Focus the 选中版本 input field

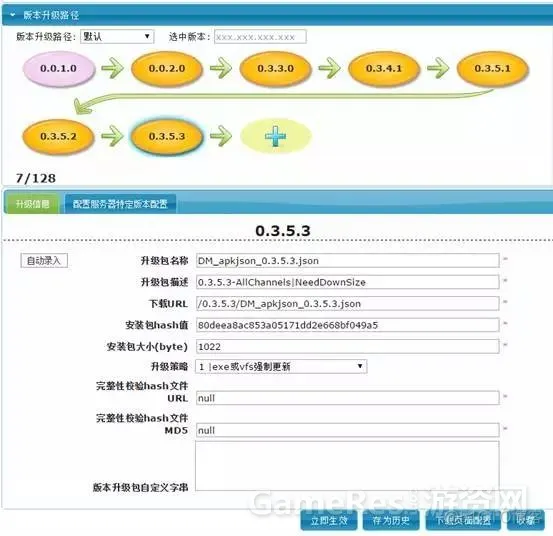click(x=260, y=37)
